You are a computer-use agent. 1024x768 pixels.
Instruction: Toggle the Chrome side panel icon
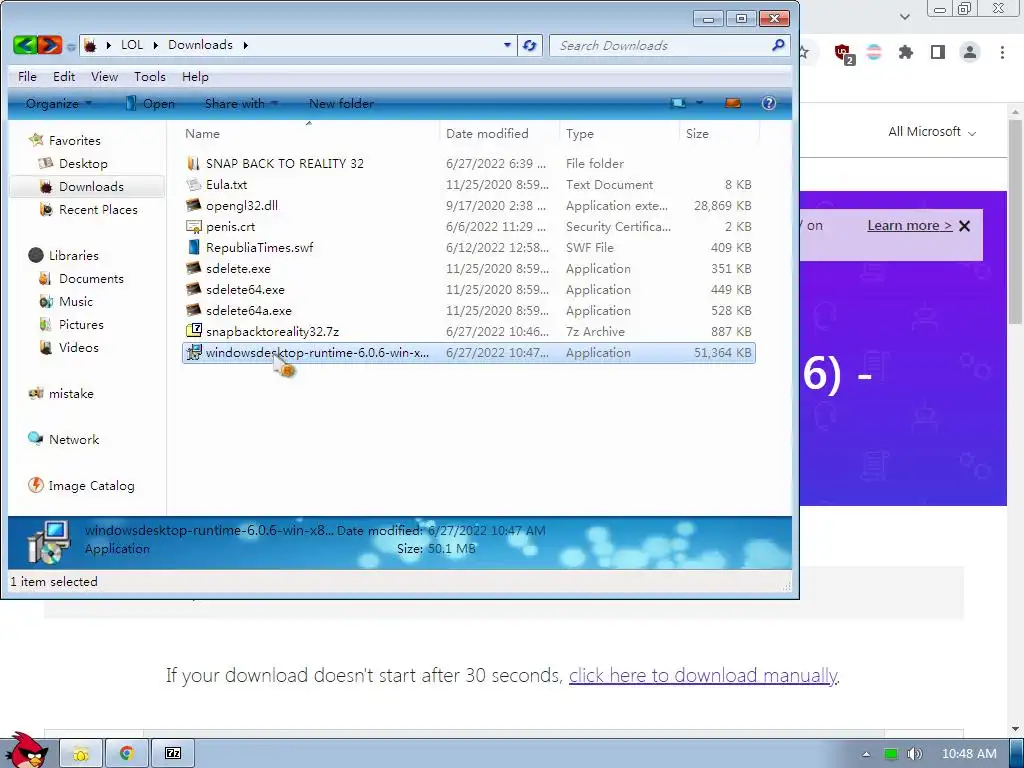(938, 52)
